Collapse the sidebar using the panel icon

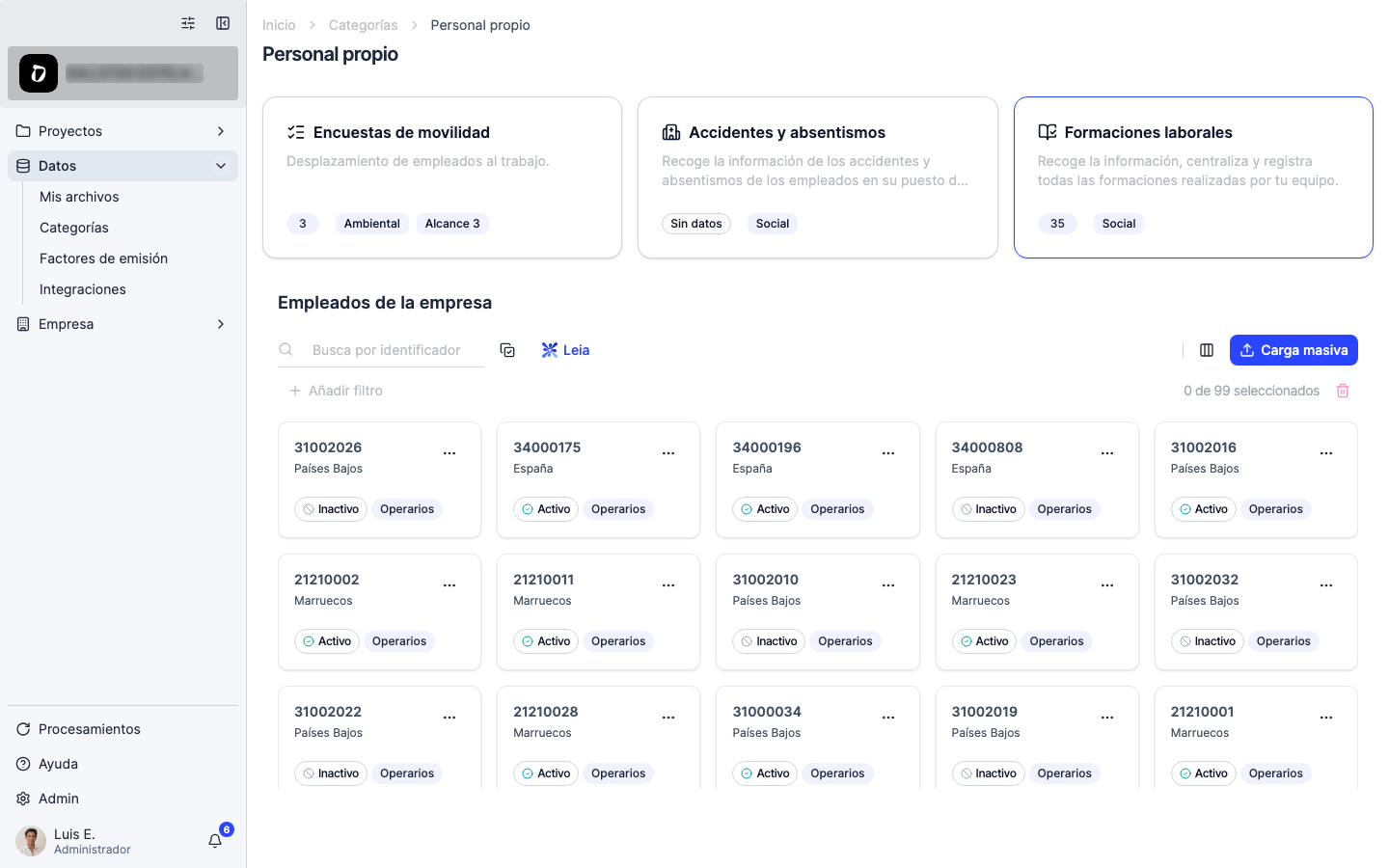(223, 23)
